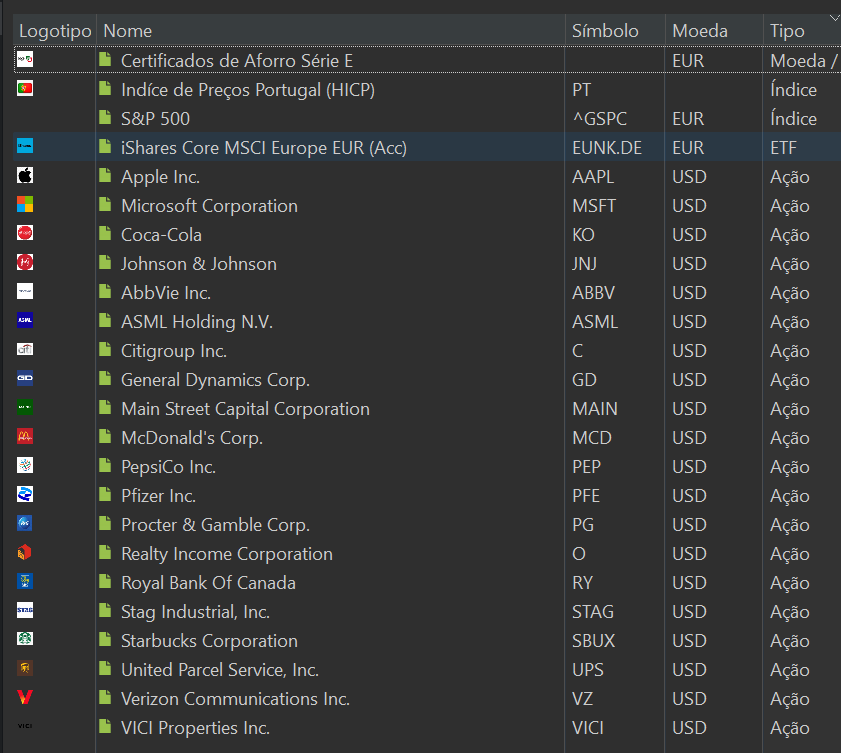Viewport: 841px width, 753px height.
Task: Click the EUR currency cell for S&P 500
Action: [x=688, y=119]
